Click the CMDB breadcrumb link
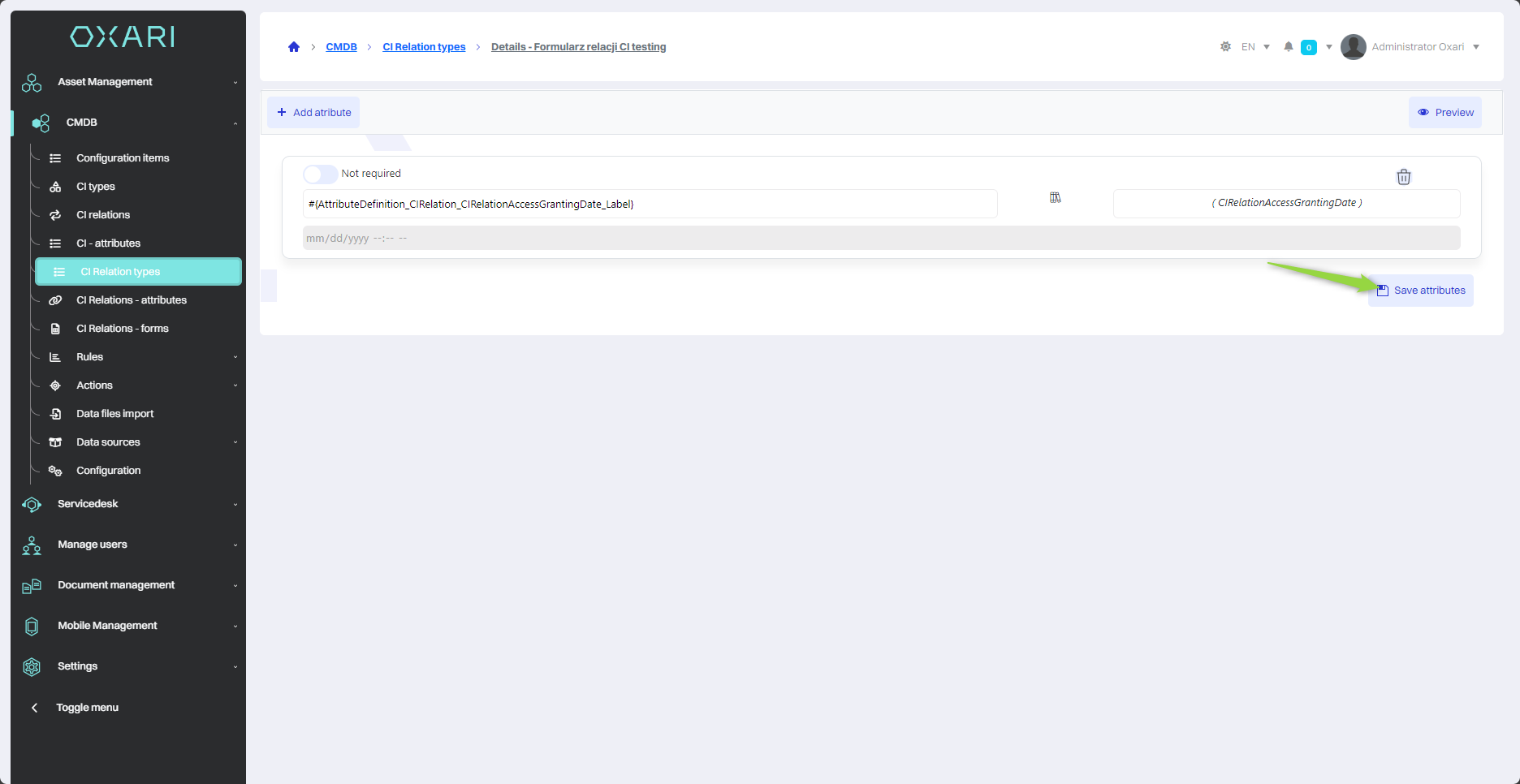This screenshot has height=784, width=1520. [341, 47]
